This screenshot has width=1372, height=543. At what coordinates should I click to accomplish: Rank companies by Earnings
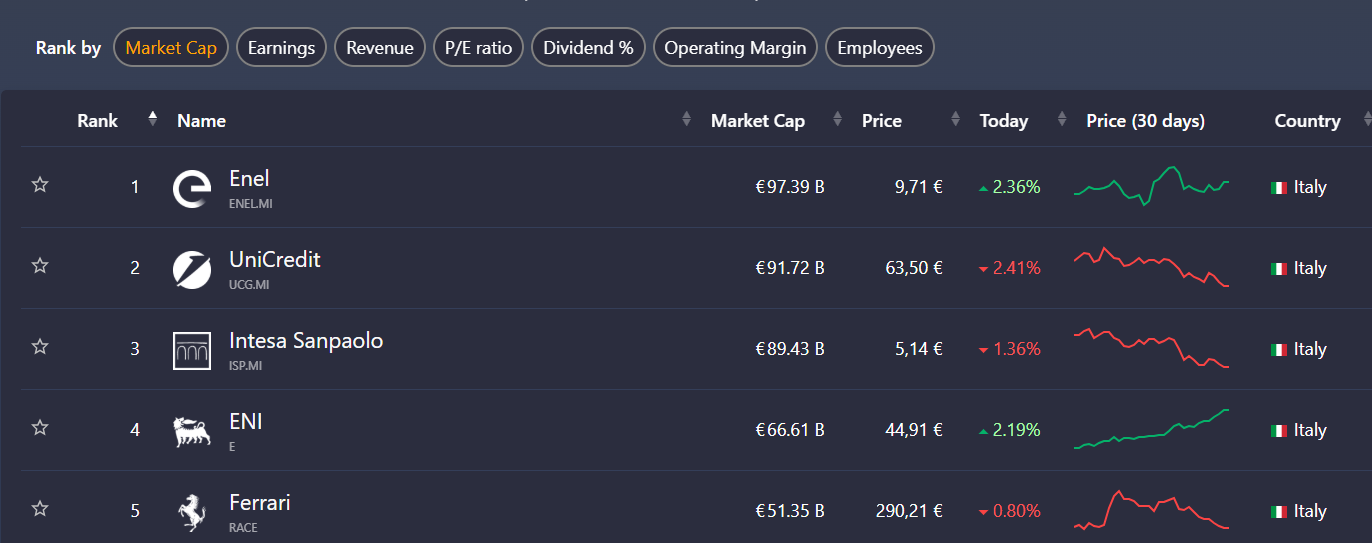point(281,48)
